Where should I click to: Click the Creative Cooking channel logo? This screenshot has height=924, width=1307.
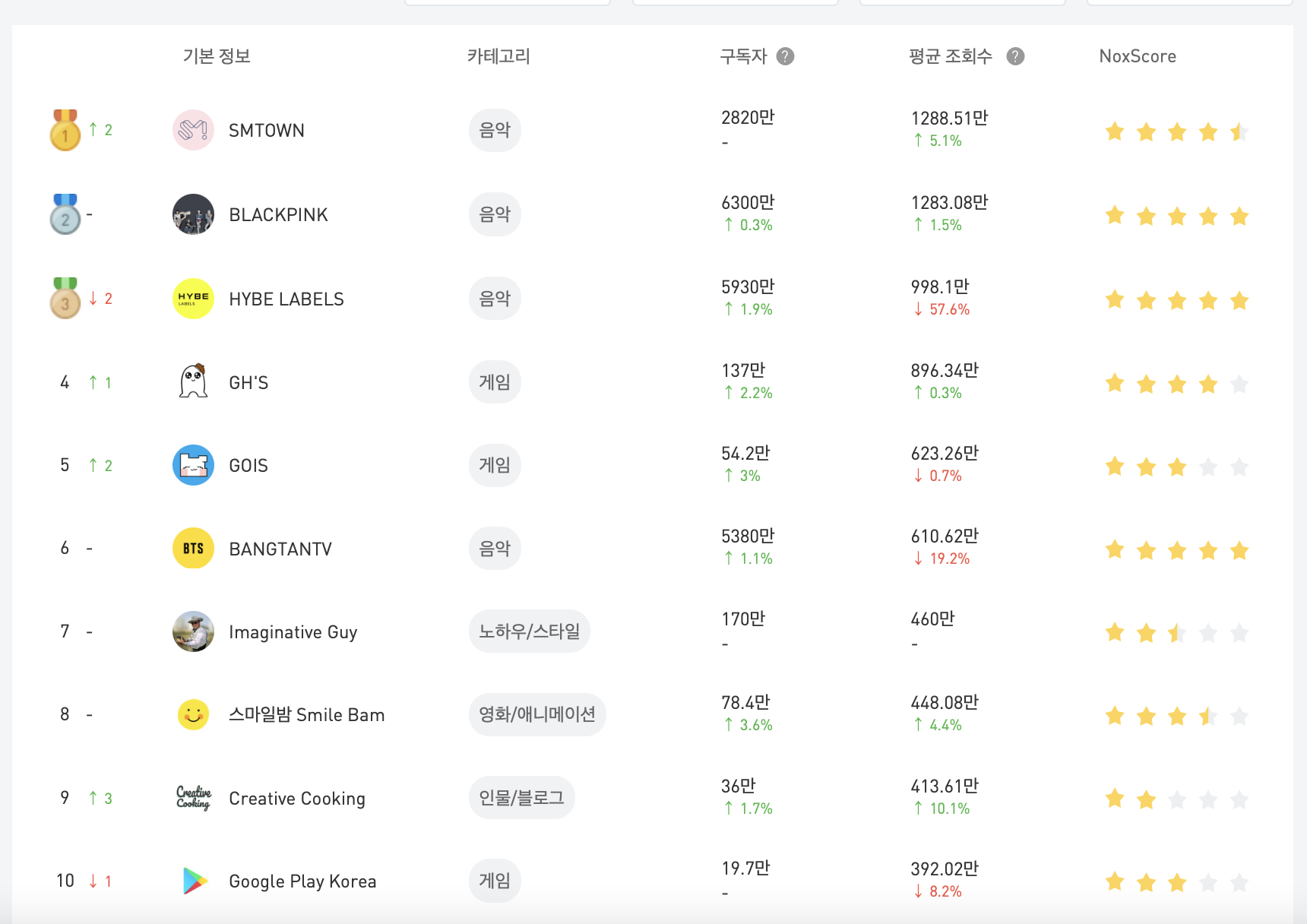click(193, 798)
